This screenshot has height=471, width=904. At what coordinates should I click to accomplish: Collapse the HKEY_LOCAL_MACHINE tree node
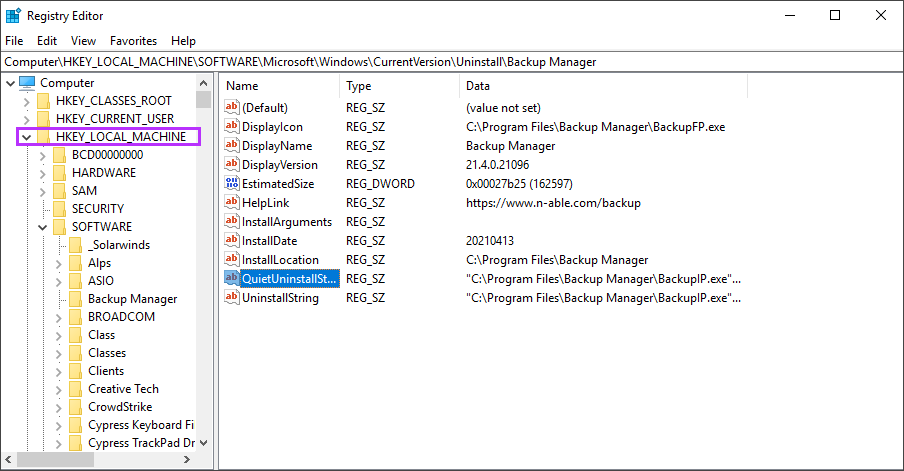(x=27, y=137)
